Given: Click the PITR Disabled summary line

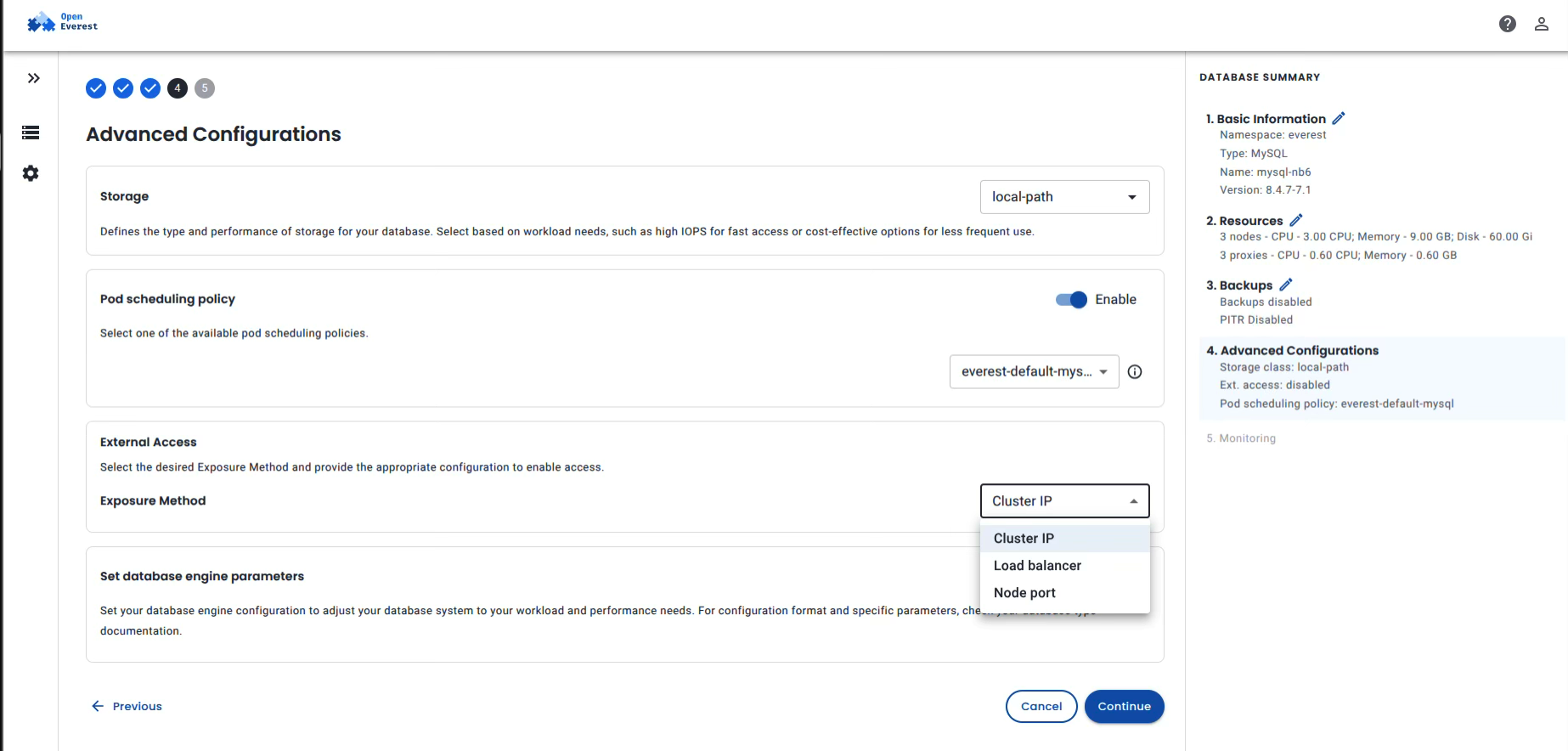Looking at the screenshot, I should pyautogui.click(x=1256, y=320).
